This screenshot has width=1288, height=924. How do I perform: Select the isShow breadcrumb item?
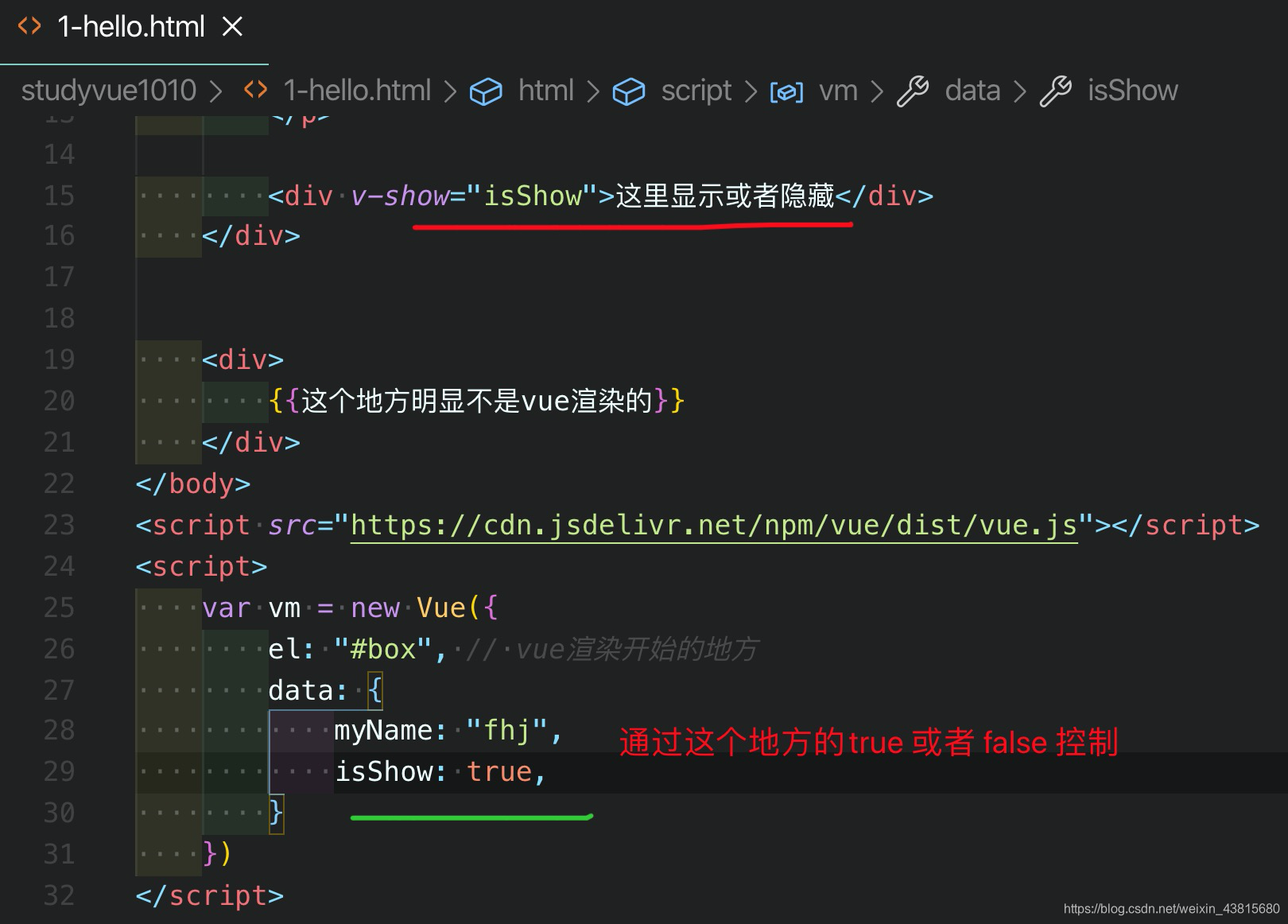tap(1133, 91)
